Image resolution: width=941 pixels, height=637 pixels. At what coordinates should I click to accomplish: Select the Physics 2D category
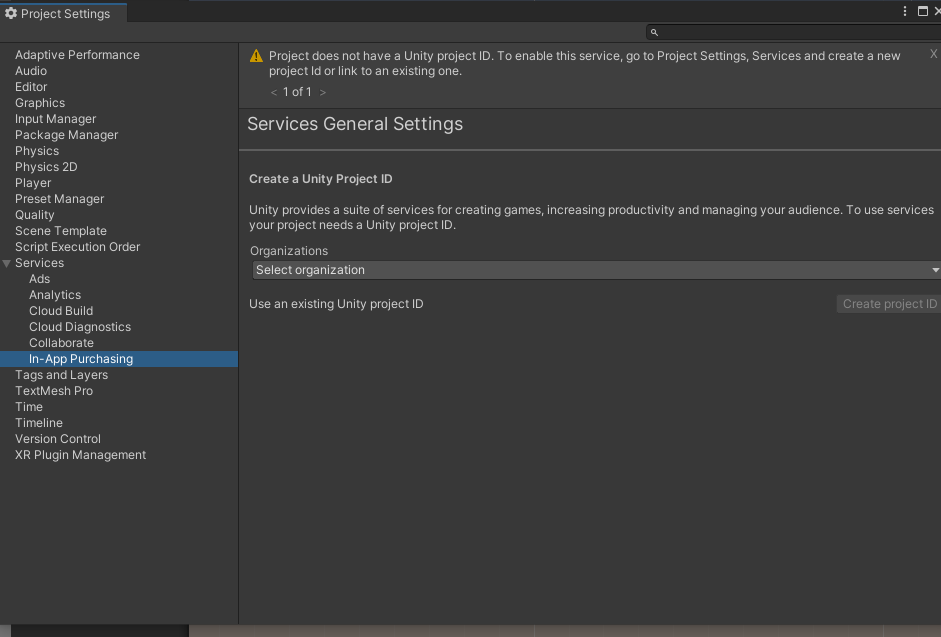point(46,167)
